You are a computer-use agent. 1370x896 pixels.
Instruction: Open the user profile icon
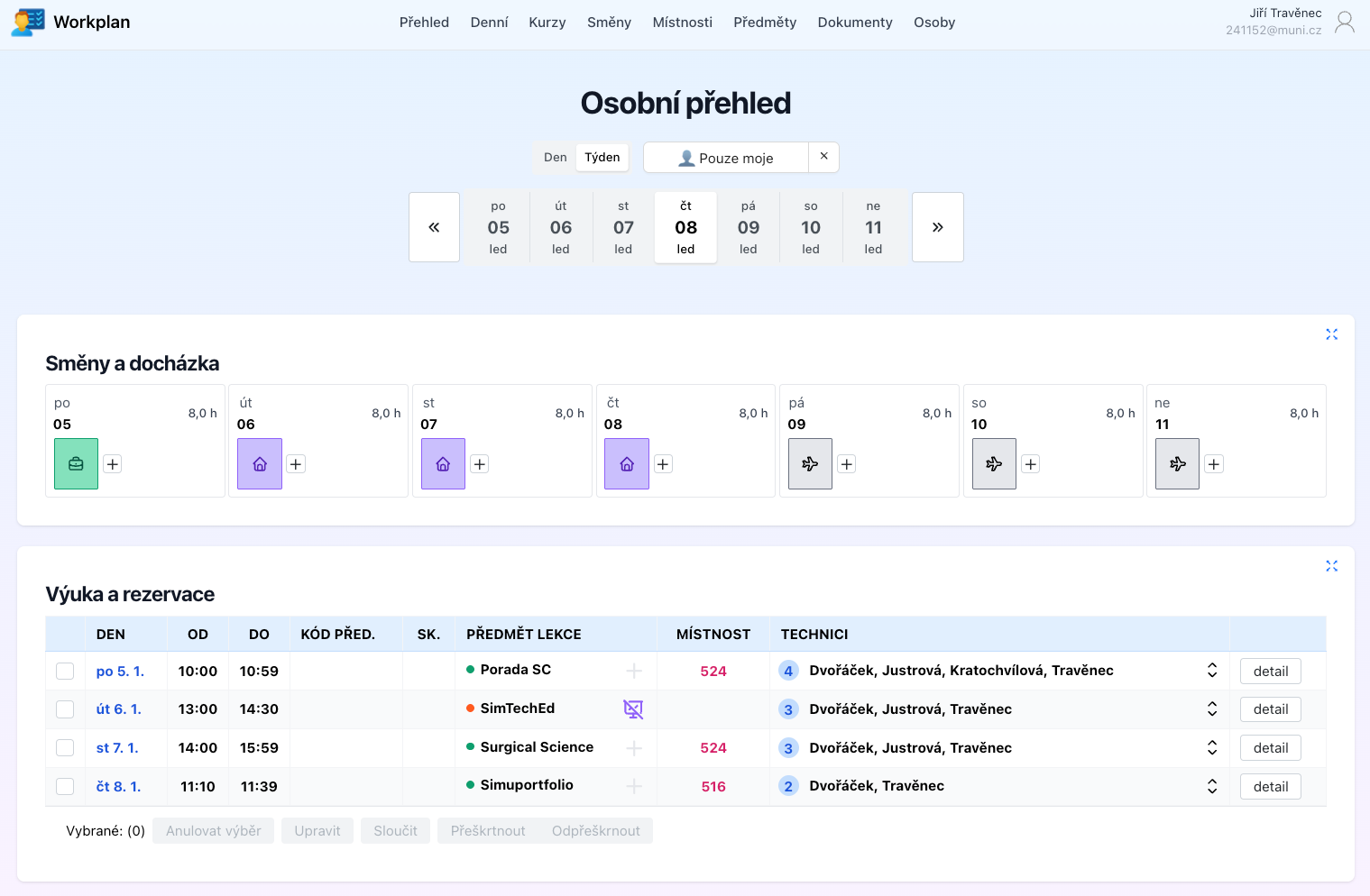point(1344,23)
